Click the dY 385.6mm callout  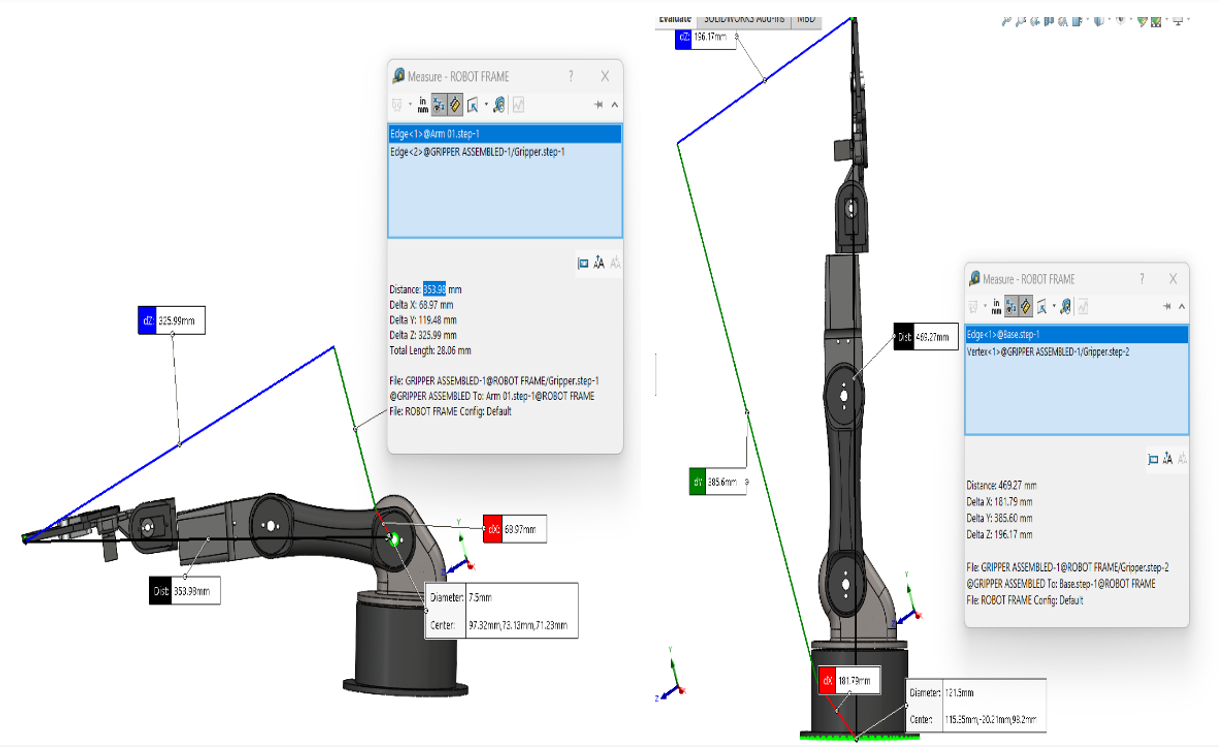[x=718, y=481]
